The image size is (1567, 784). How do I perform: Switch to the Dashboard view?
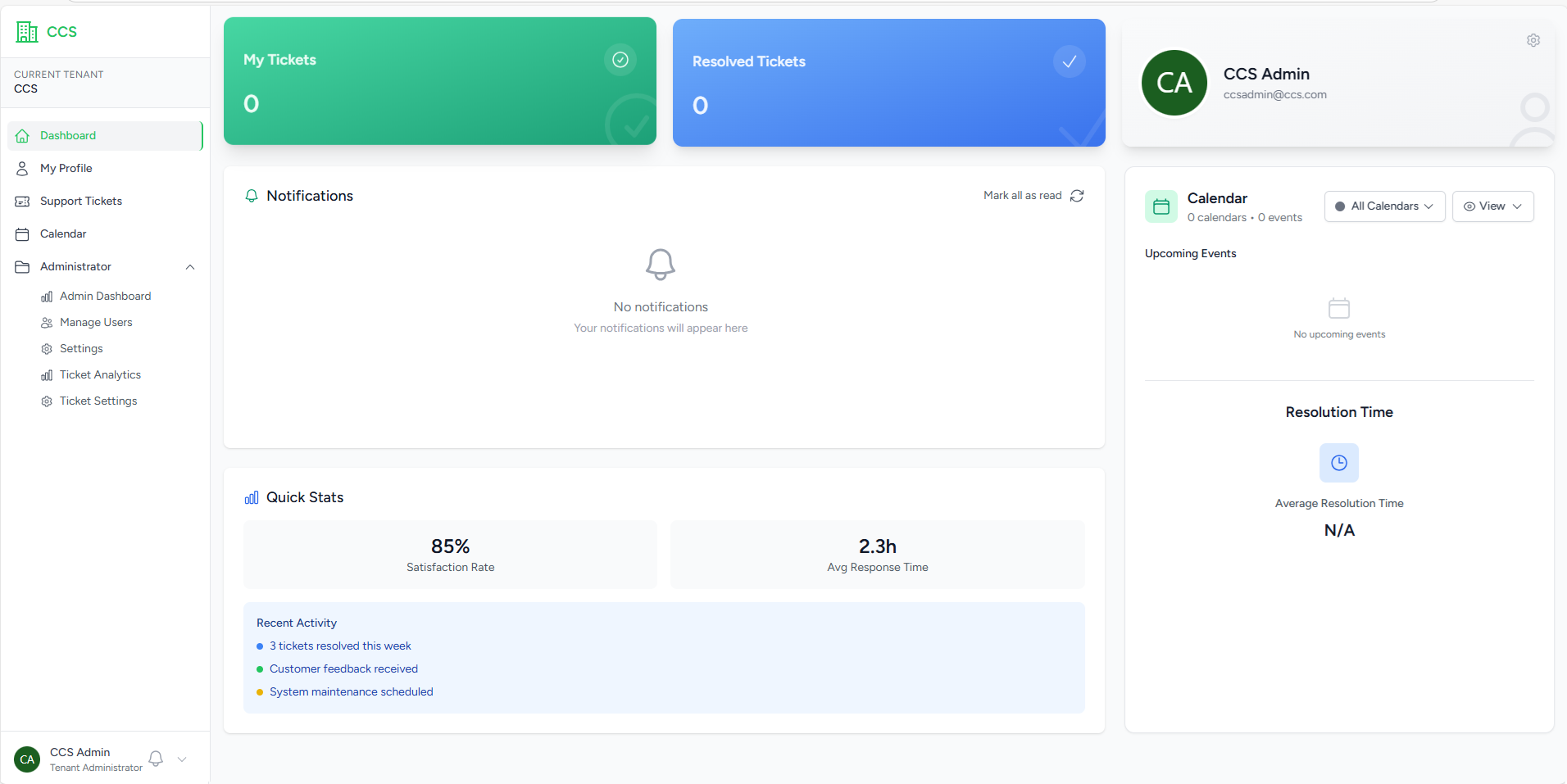(x=66, y=135)
